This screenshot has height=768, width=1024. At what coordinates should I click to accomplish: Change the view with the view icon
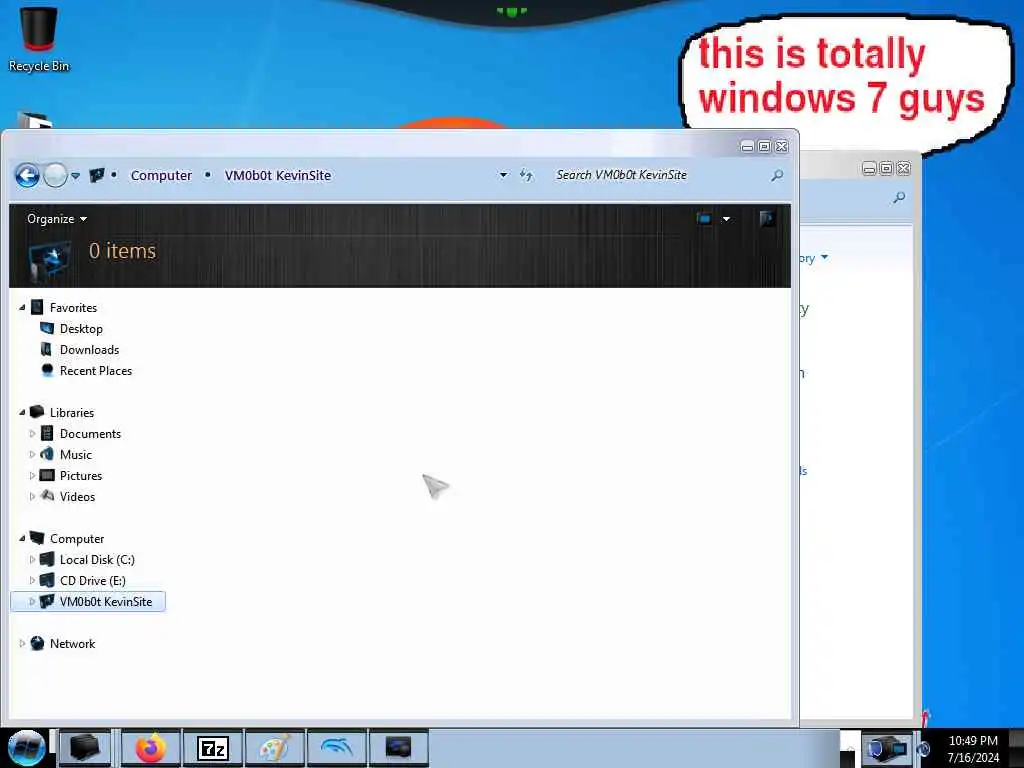point(704,219)
